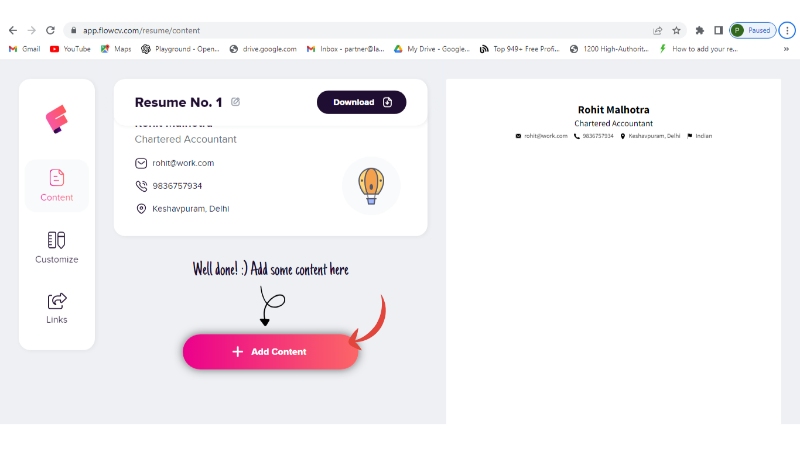Click the edit icon beside Resume No. 1
The height and width of the screenshot is (449, 800).
[236, 102]
